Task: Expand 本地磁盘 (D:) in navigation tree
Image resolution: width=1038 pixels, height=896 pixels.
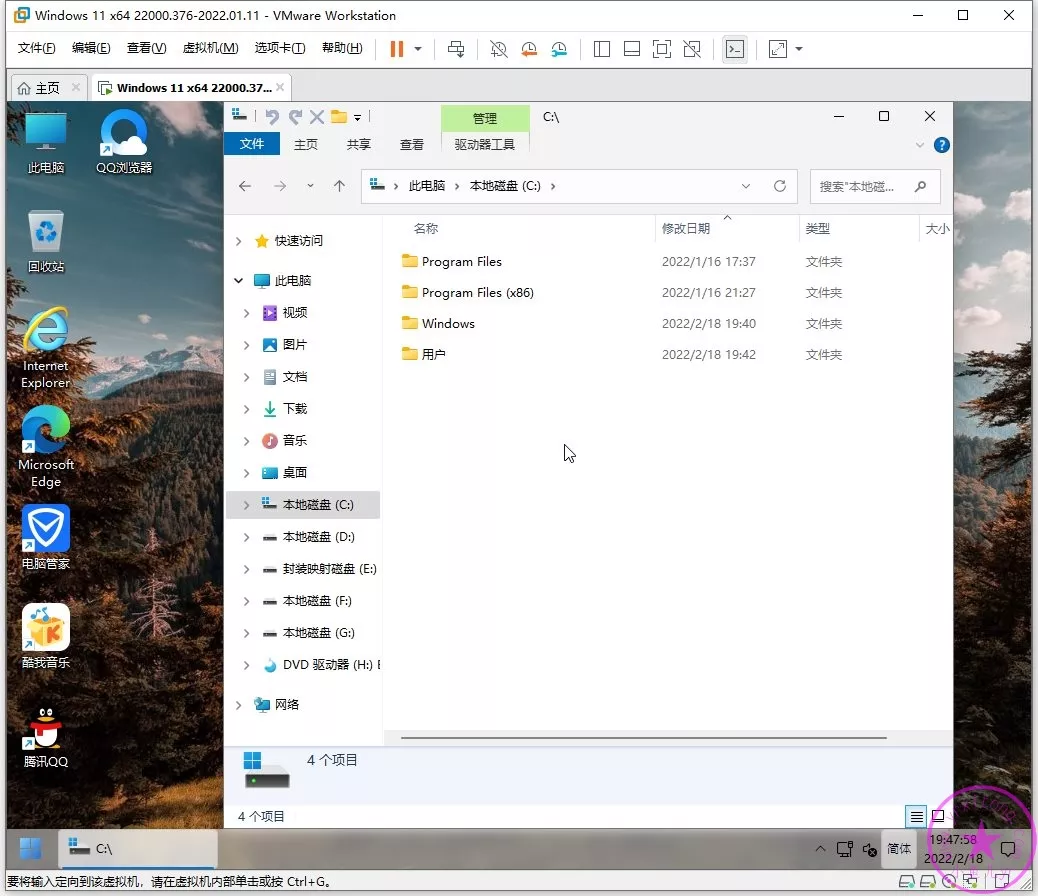Action: (x=247, y=537)
